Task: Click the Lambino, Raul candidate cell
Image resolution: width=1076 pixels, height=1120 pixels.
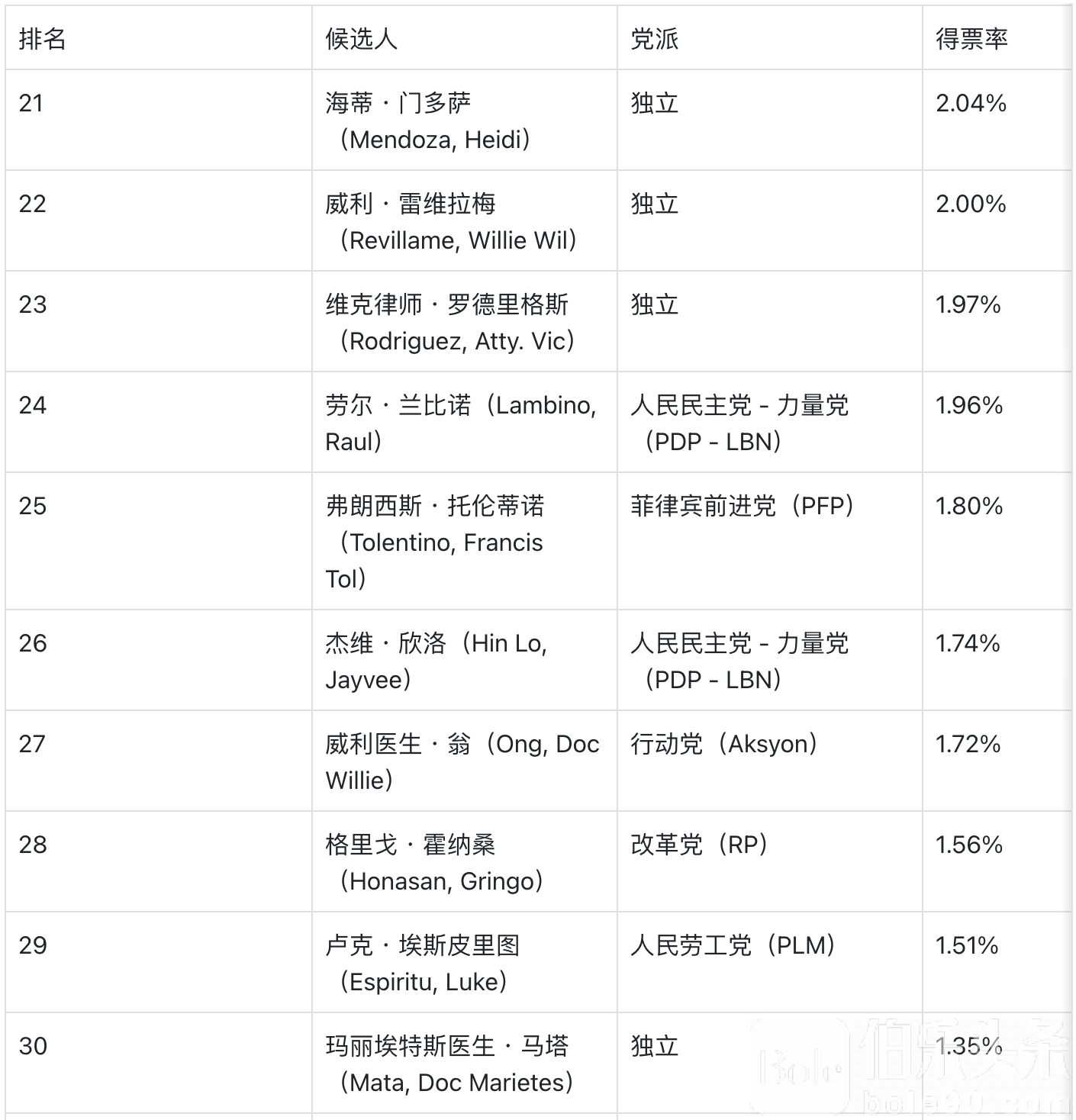Action: coord(461,423)
